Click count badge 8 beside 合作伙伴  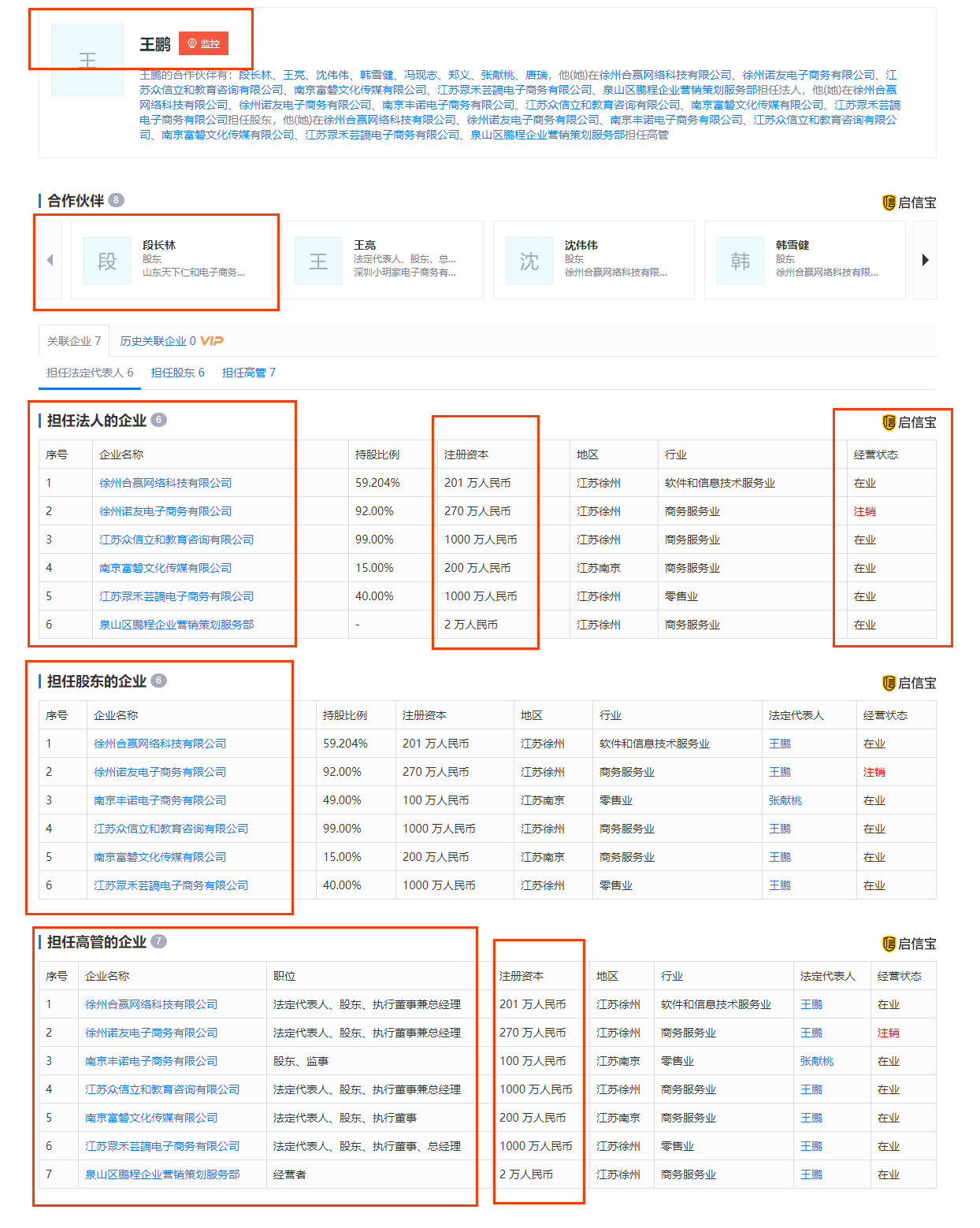pyautogui.click(x=116, y=200)
